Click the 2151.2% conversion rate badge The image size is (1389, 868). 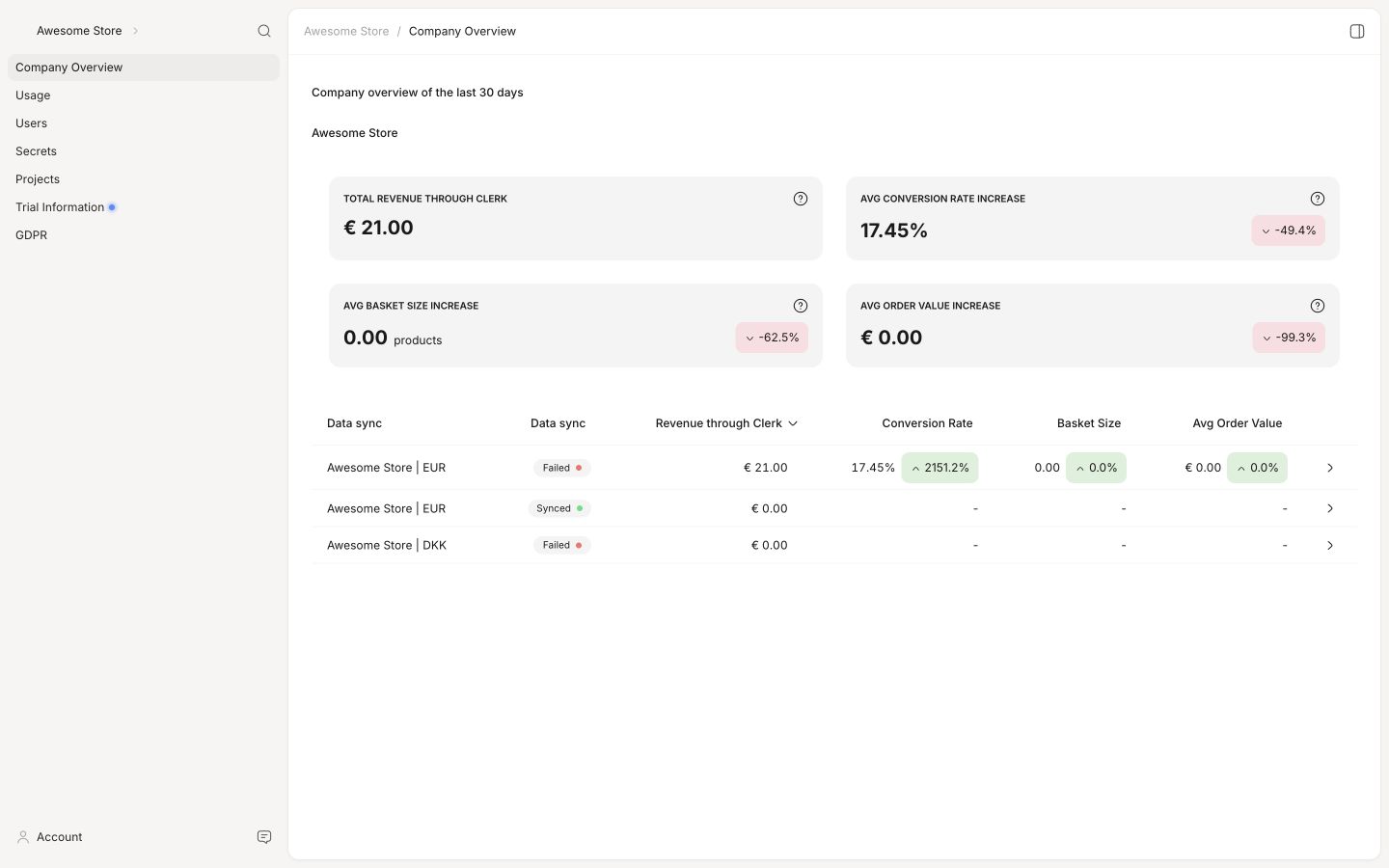[940, 468]
